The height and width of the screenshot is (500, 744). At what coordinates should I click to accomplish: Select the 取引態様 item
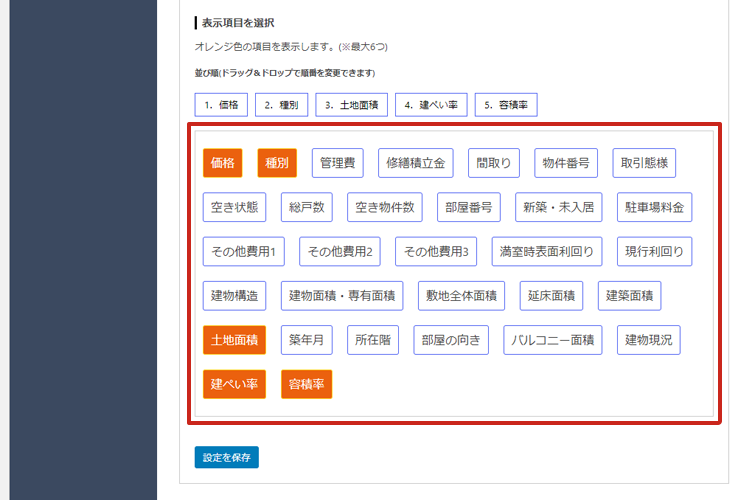point(645,163)
